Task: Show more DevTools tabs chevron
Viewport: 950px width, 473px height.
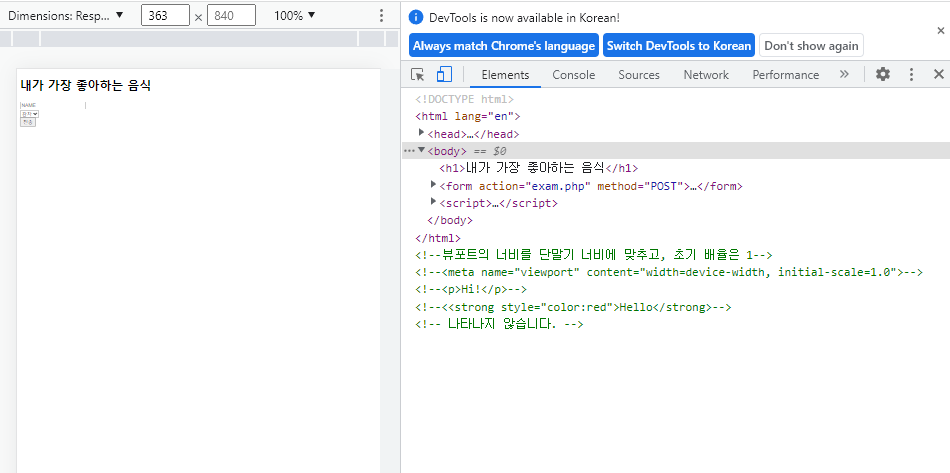Action: [x=844, y=74]
